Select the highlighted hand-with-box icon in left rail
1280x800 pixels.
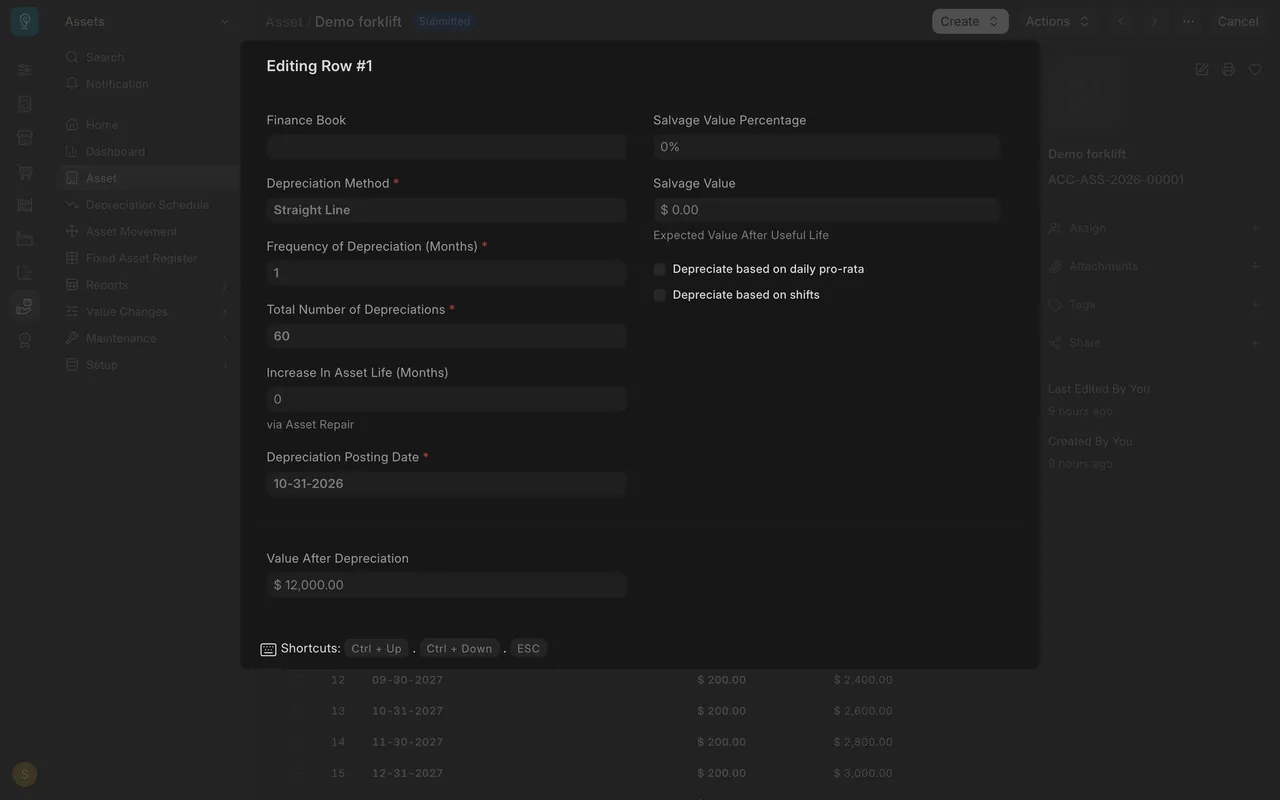[25, 306]
